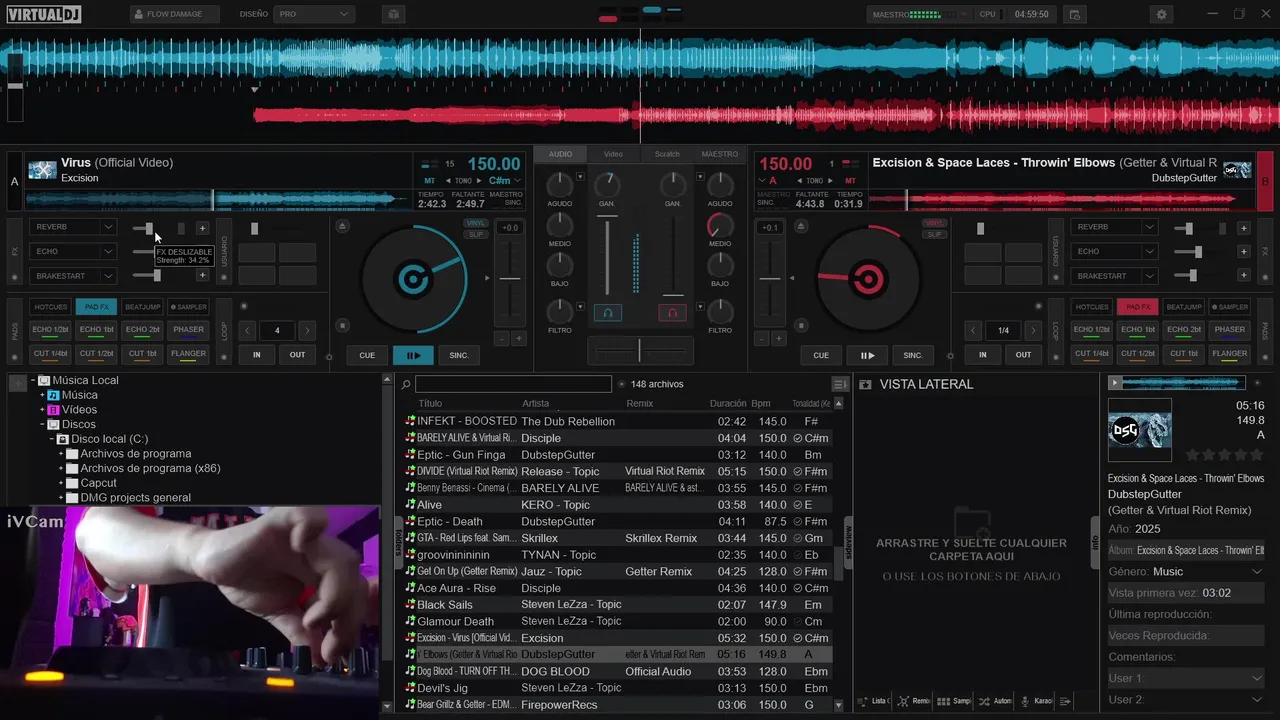Click the crossfader slider

click(x=640, y=350)
